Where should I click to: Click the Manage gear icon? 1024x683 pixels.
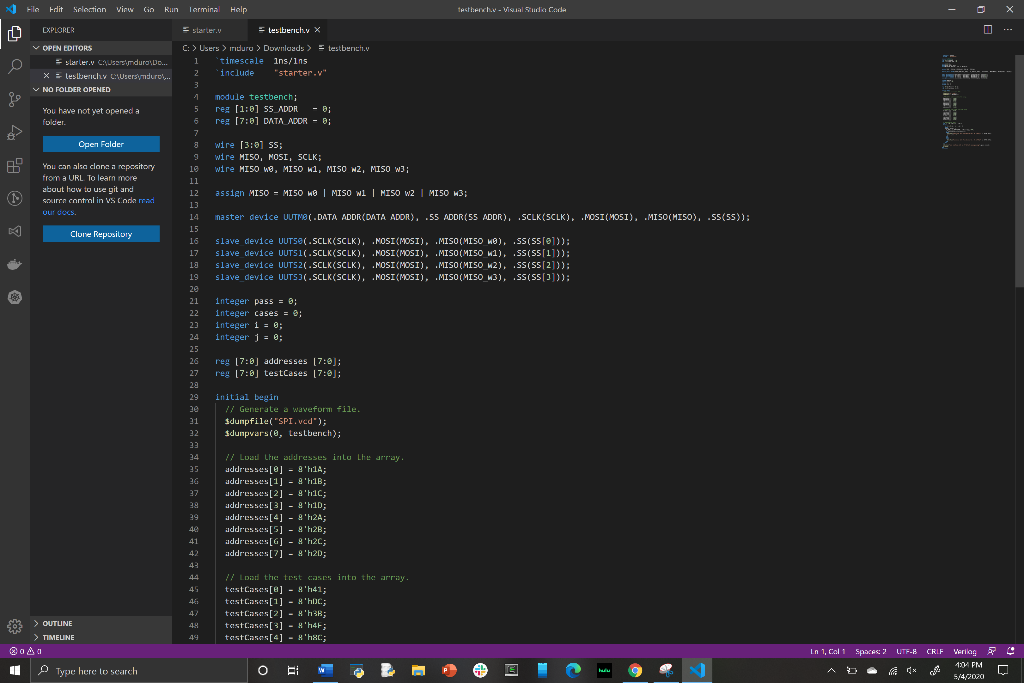click(x=15, y=626)
